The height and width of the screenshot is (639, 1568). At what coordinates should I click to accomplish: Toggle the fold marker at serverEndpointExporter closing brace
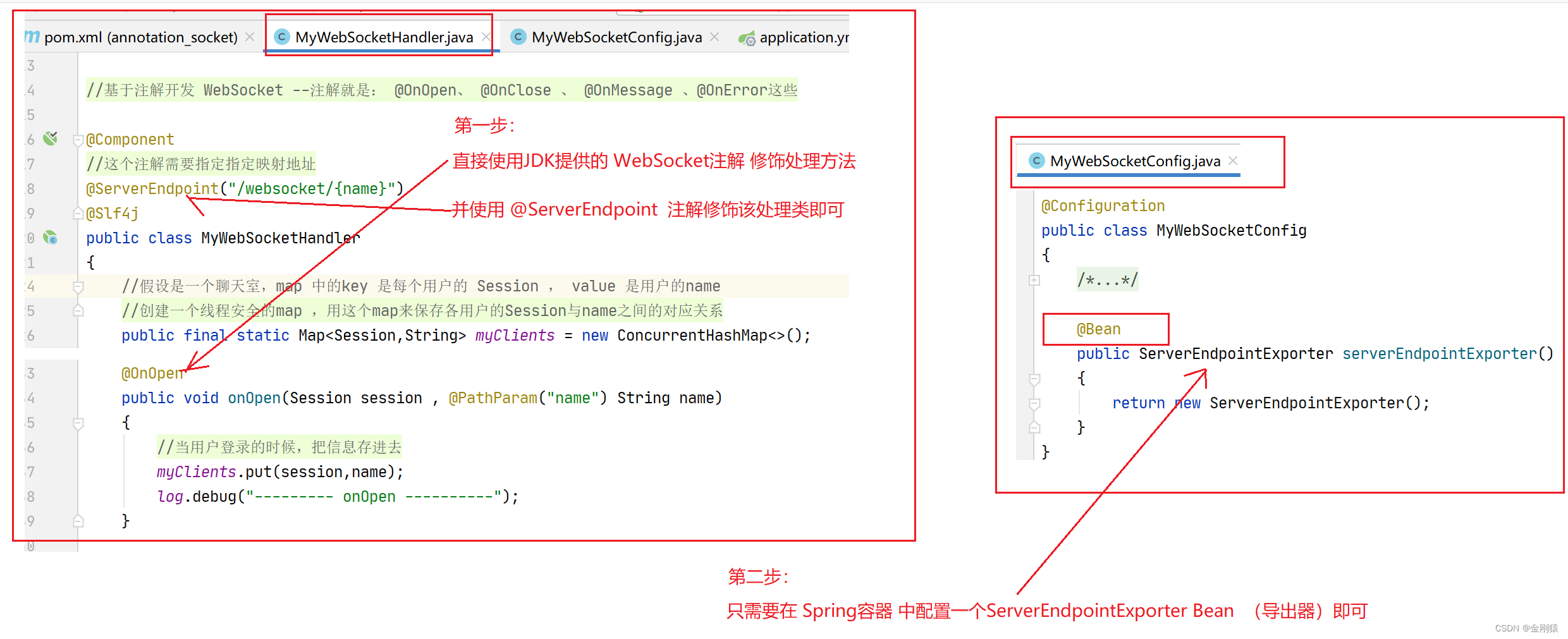(x=1034, y=428)
